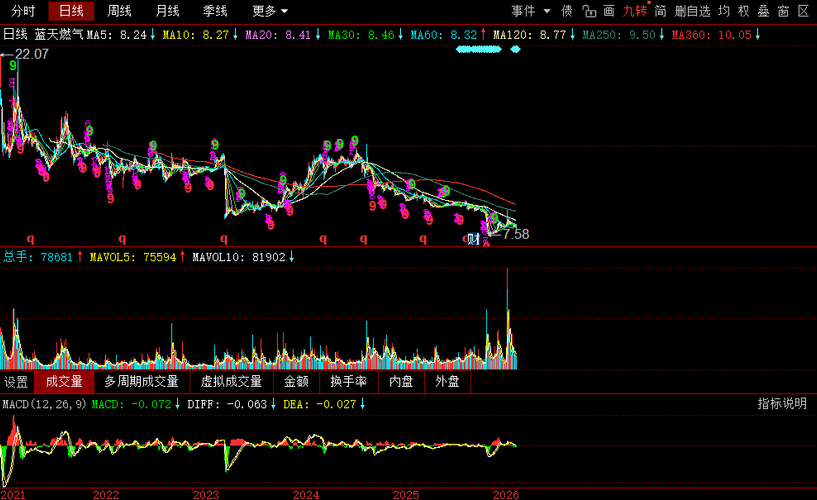
Task: Click the long cyan event marker at chart top
Action: click(x=479, y=49)
